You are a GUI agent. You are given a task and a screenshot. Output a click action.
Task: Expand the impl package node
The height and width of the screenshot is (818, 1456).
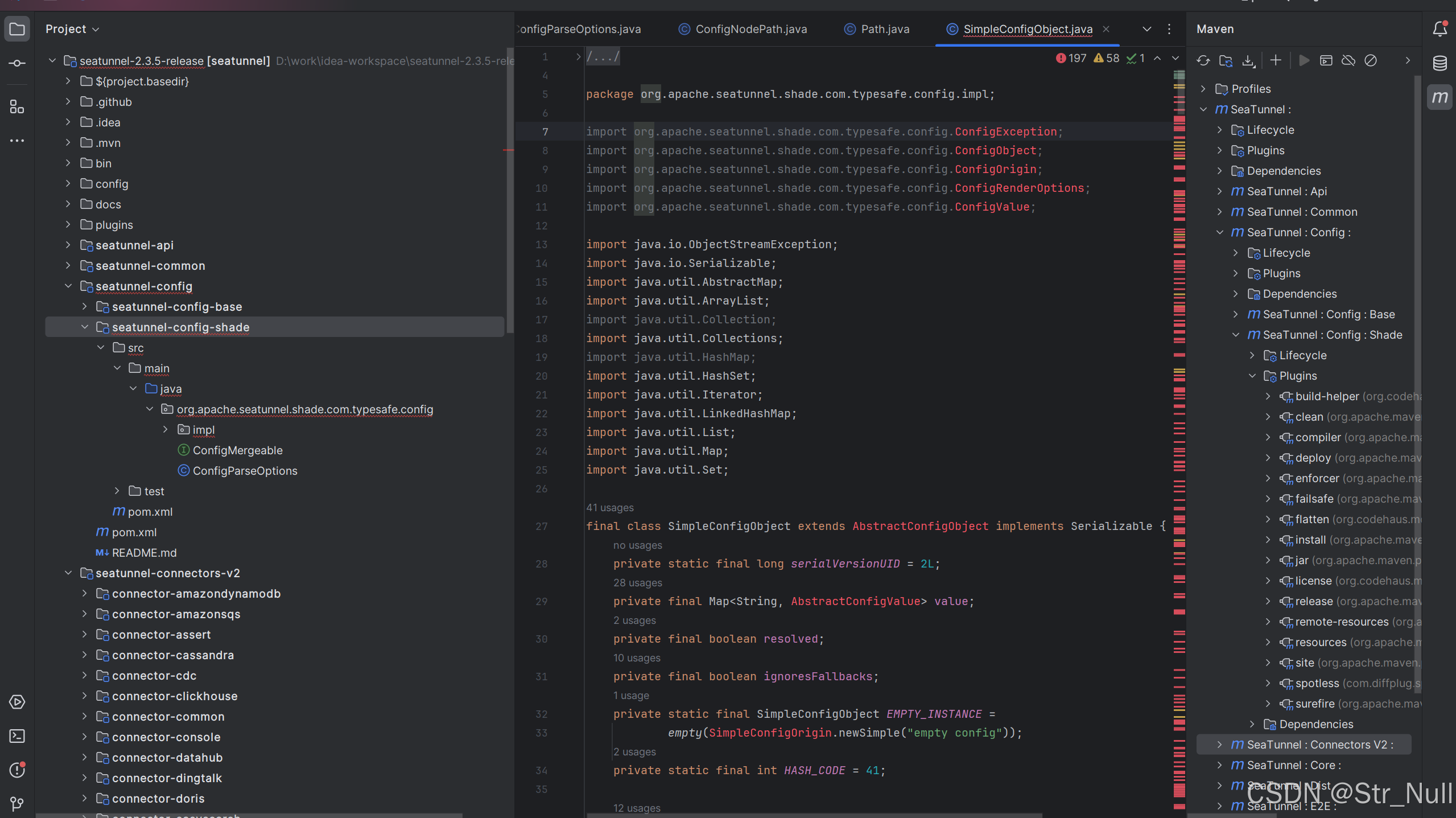pyautogui.click(x=166, y=430)
